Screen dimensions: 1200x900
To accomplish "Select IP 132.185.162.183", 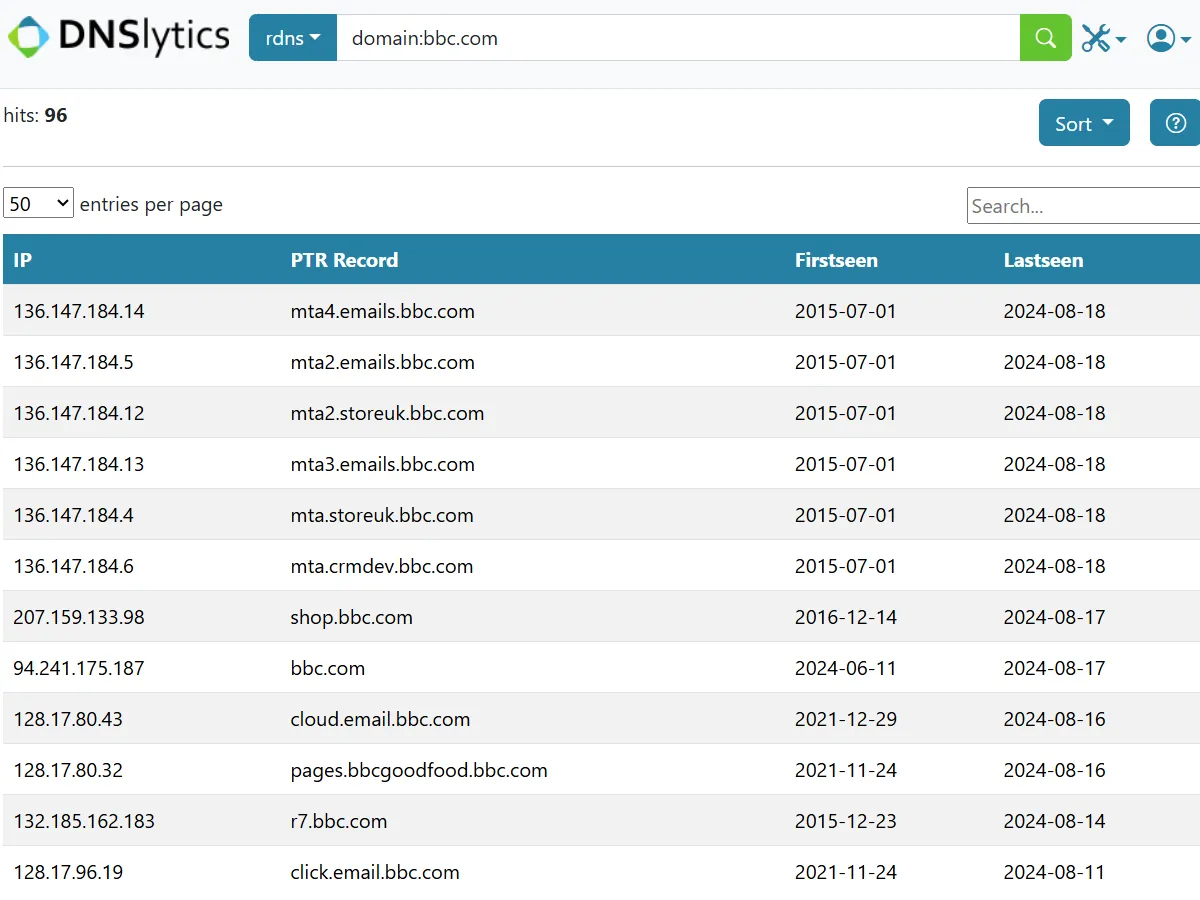I will click(84, 821).
